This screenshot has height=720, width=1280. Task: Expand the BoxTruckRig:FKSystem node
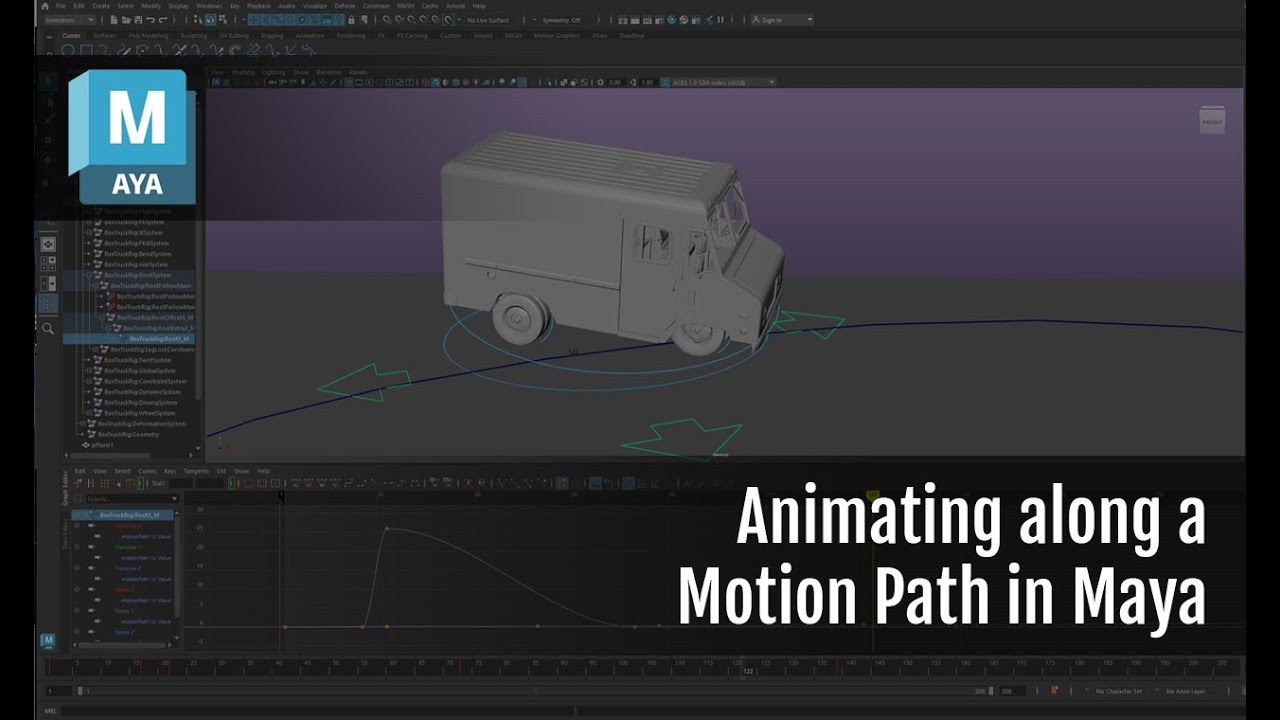[x=89, y=222]
